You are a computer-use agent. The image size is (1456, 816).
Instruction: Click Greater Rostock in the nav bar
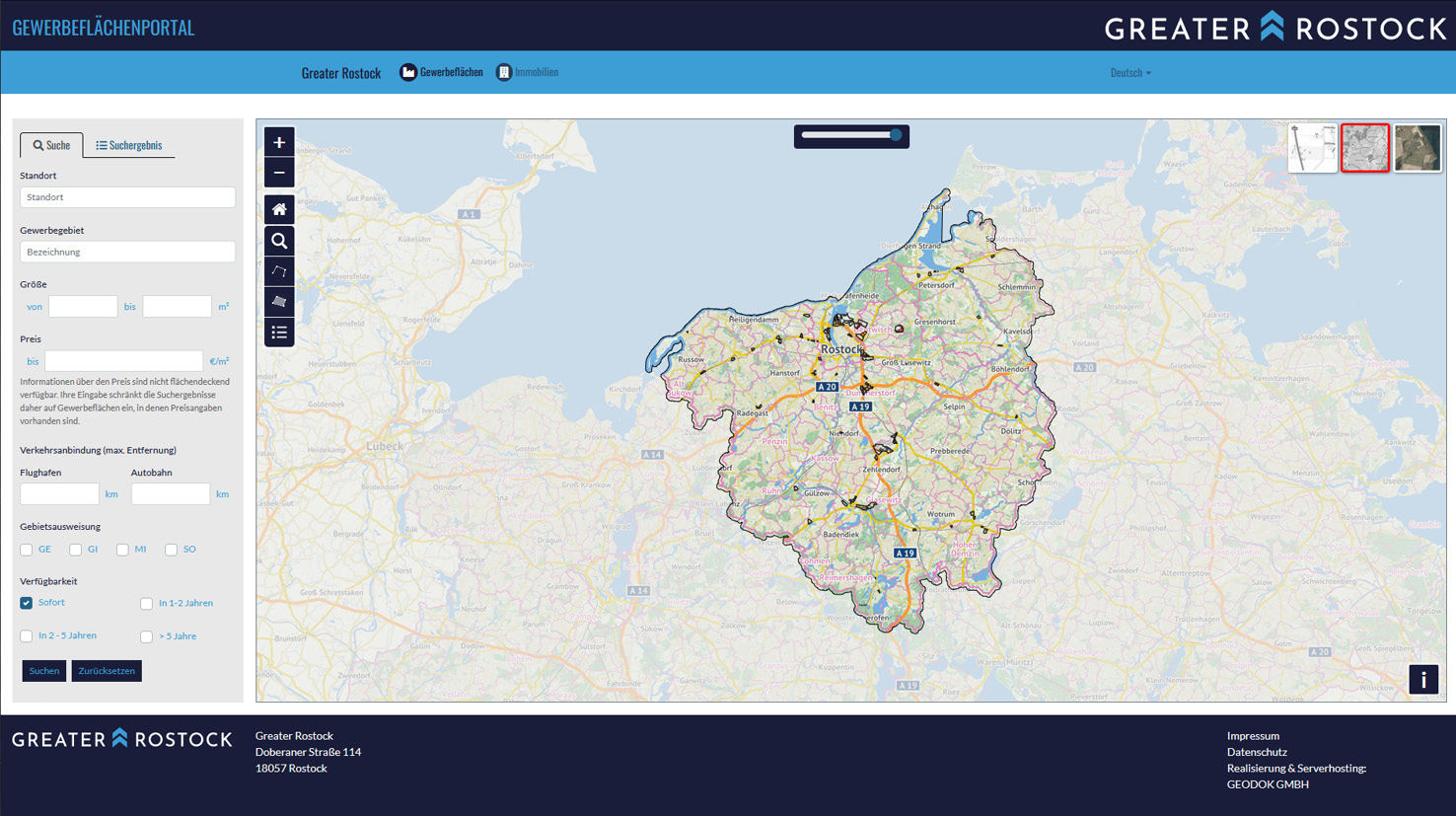341,73
